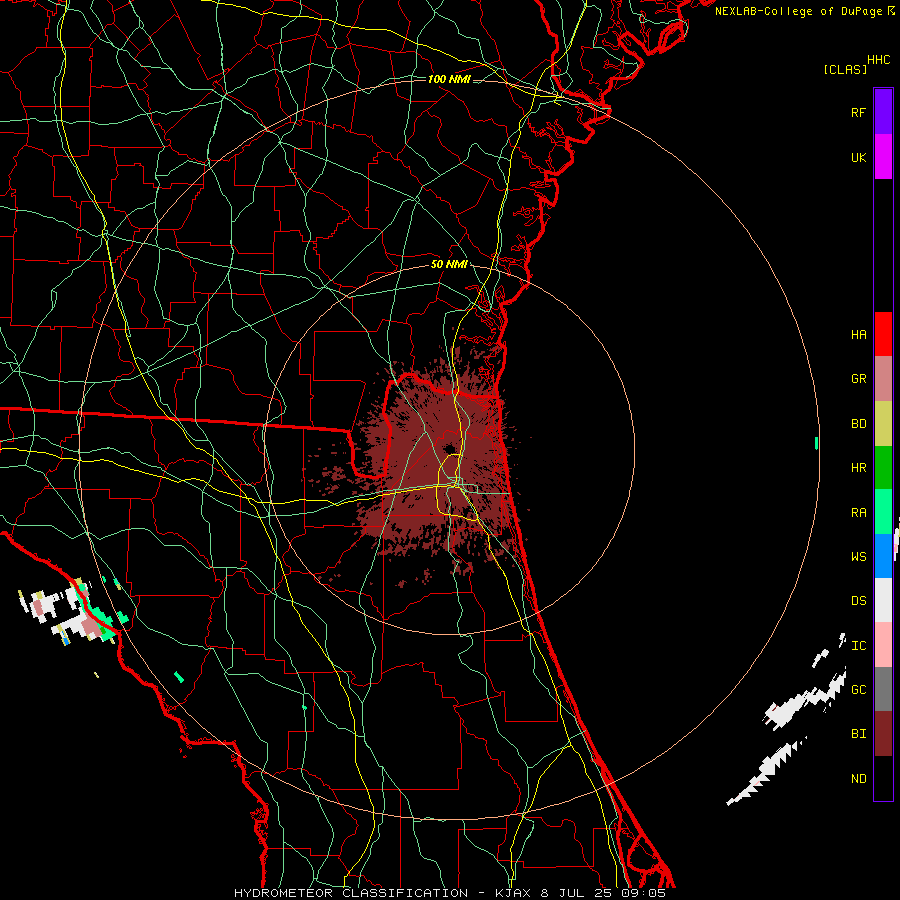Click the "HR" legend label
Viewport: 900px width, 900px height.
[858, 468]
